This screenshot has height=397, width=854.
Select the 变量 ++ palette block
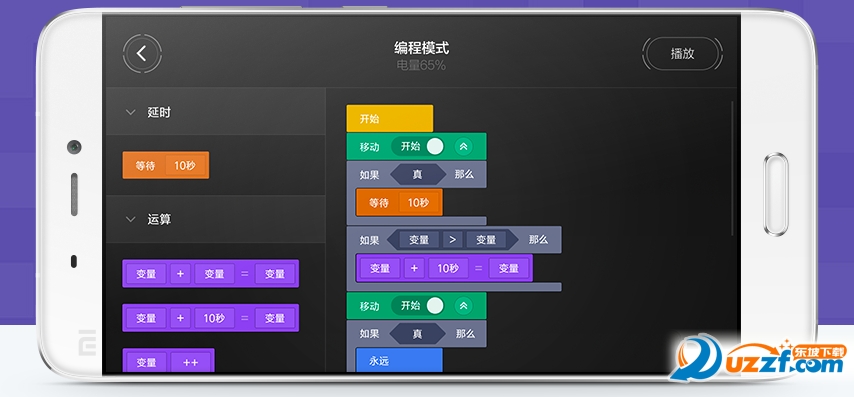click(168, 361)
